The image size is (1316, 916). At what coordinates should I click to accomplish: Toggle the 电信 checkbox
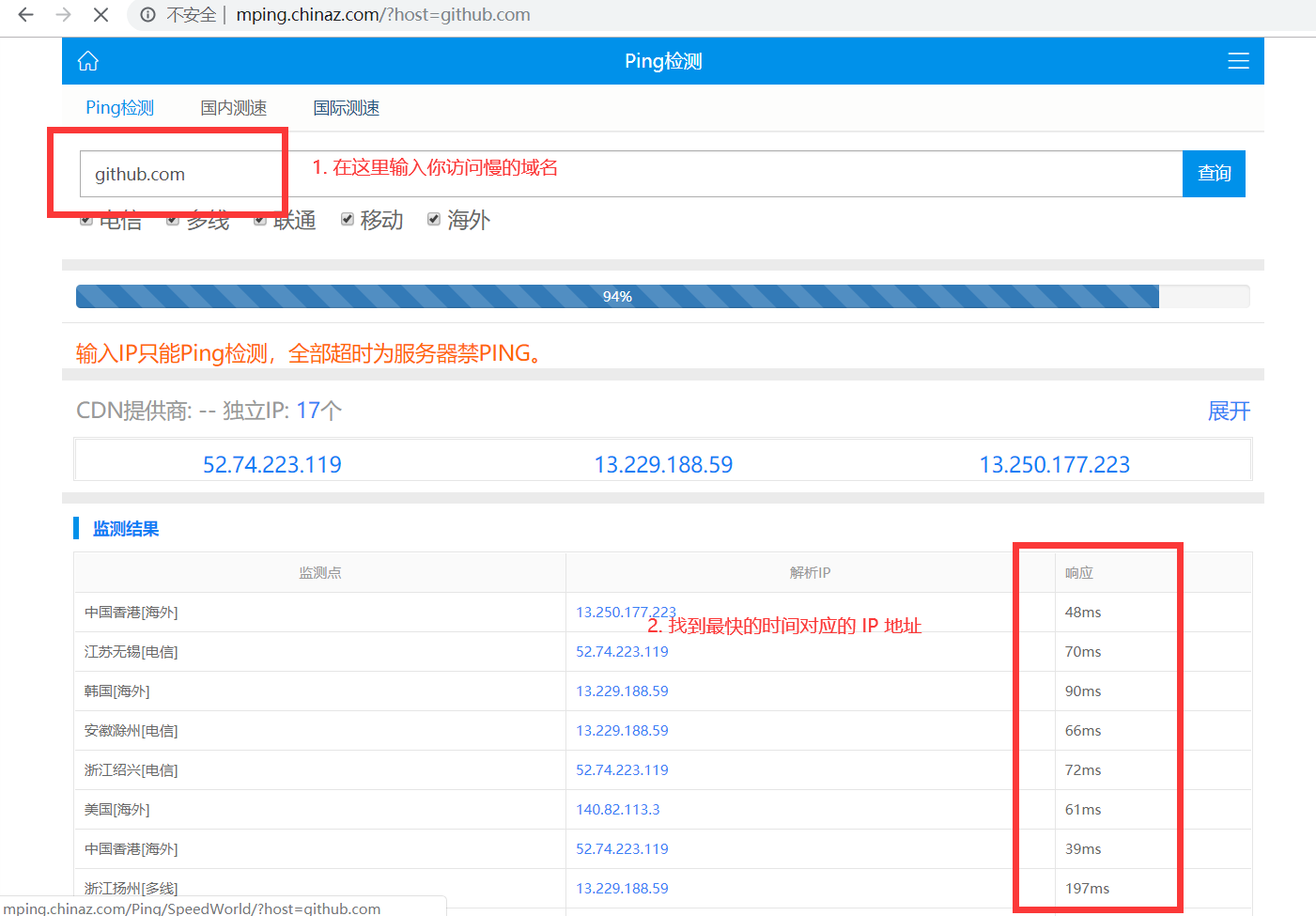click(x=86, y=220)
